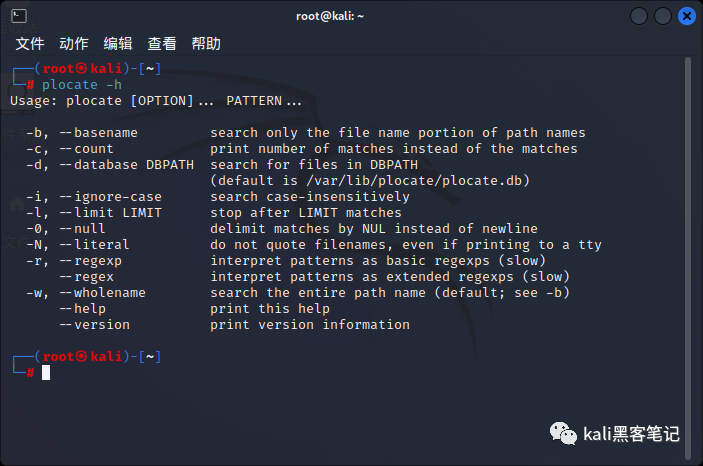Click the Usage: plocate line

[156, 101]
